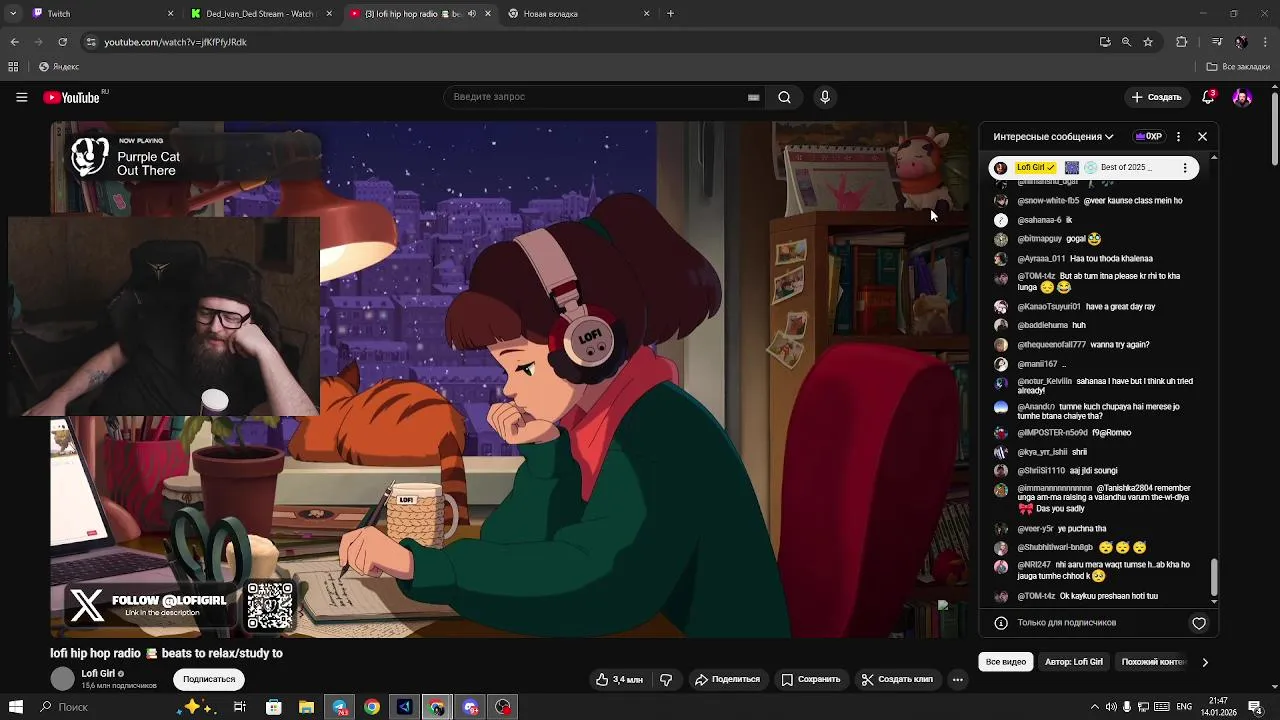
Task: Open the Яндекс bookmark
Action: click(59, 67)
